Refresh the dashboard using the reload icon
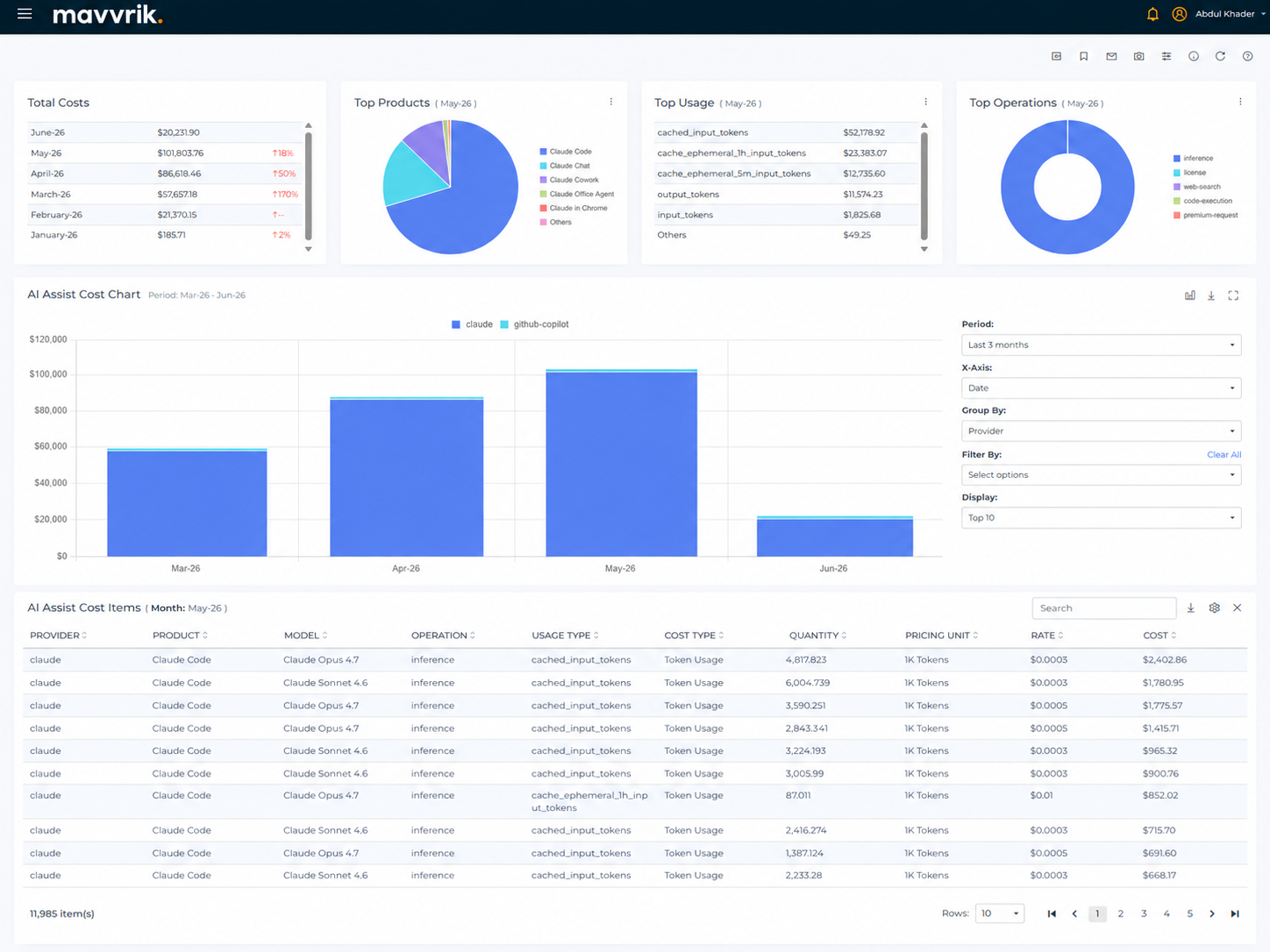Screen dimensions: 1270x952 (1220, 56)
